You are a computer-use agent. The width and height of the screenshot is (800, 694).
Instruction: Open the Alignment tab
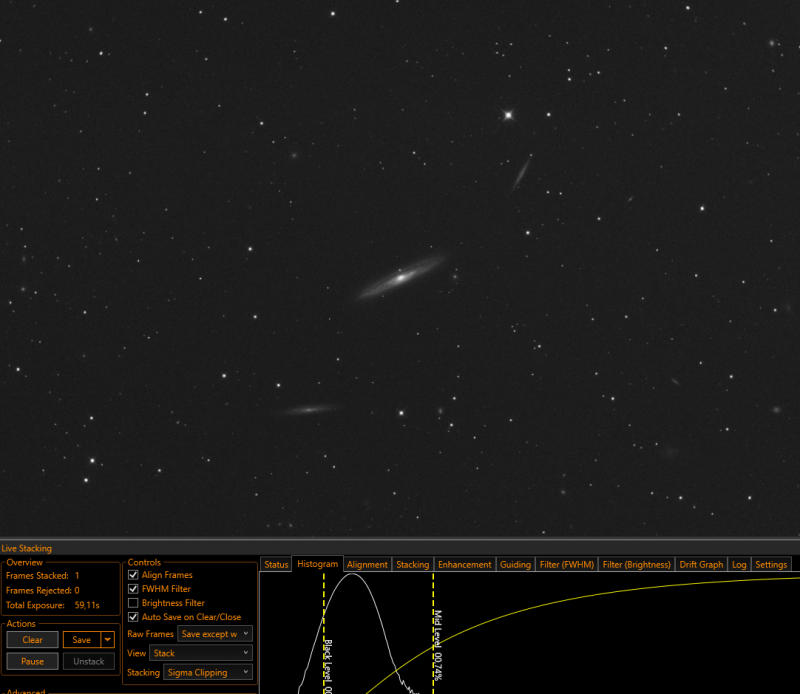(367, 564)
